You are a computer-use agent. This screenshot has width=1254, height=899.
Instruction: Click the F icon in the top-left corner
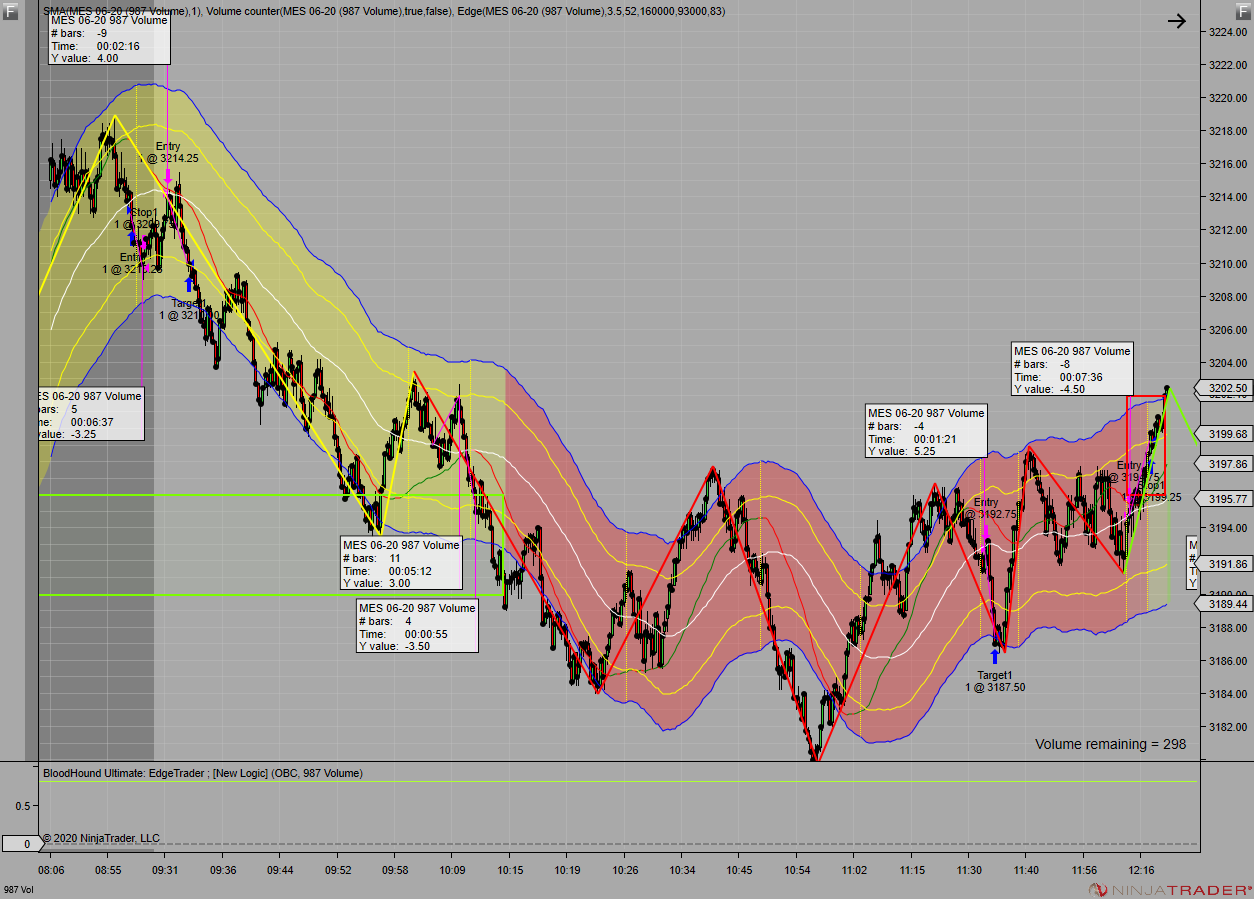point(10,11)
